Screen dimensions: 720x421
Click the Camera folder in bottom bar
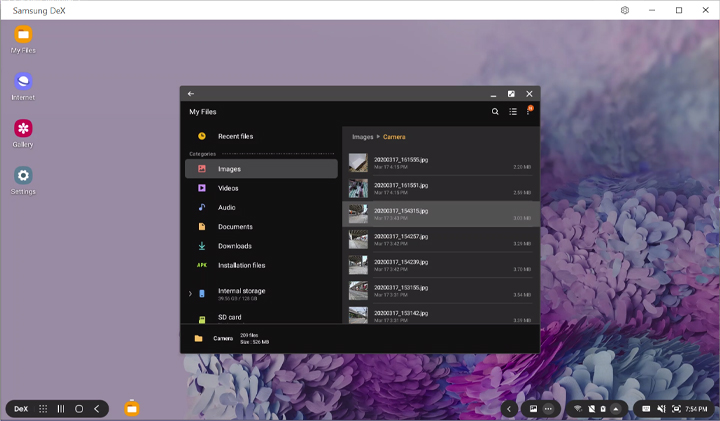coord(223,338)
